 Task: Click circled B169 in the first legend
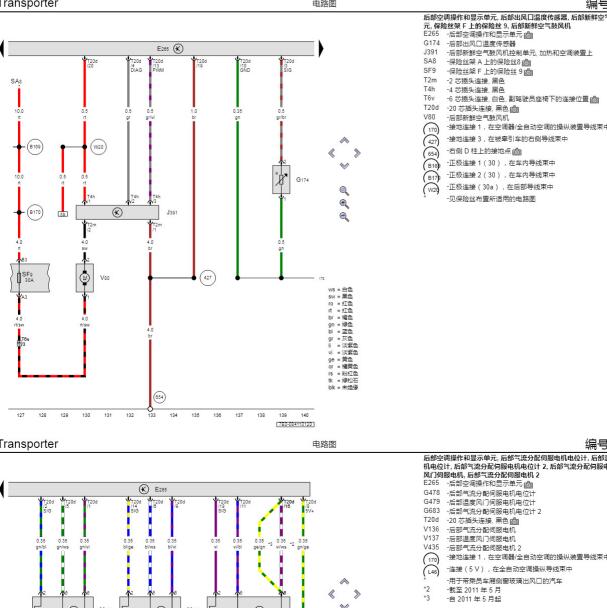tap(431, 166)
